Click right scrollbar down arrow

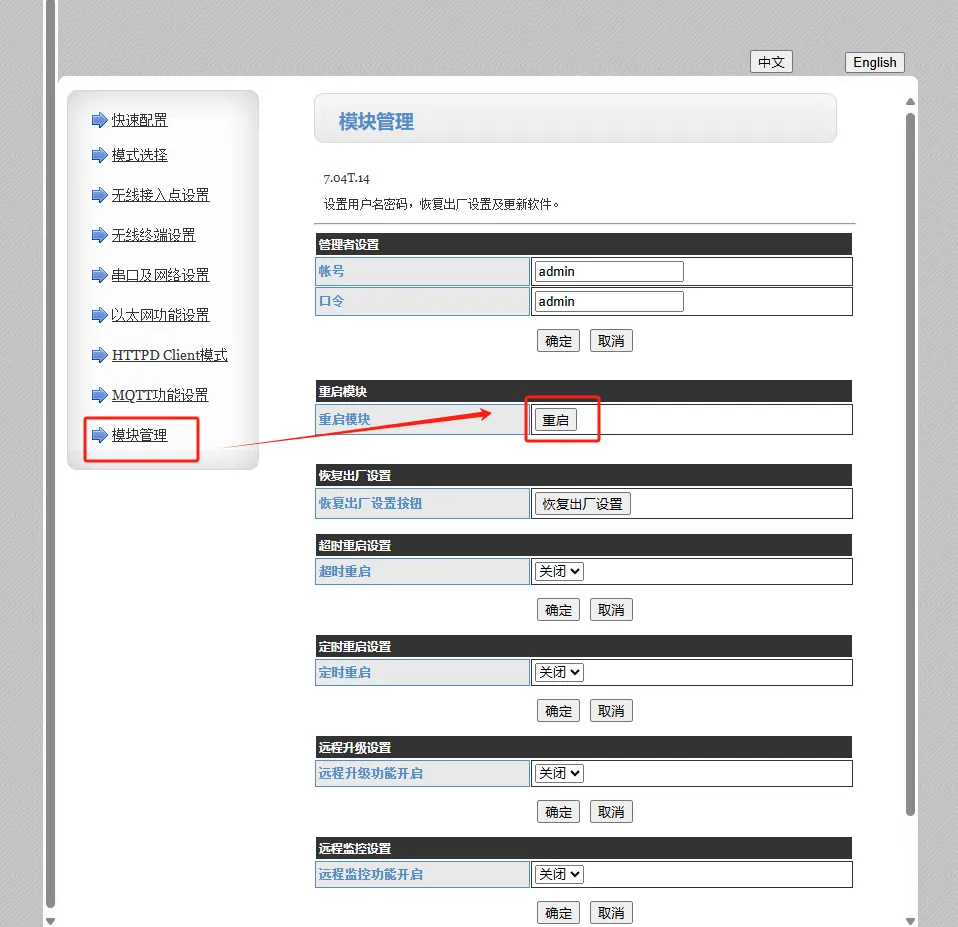point(910,921)
